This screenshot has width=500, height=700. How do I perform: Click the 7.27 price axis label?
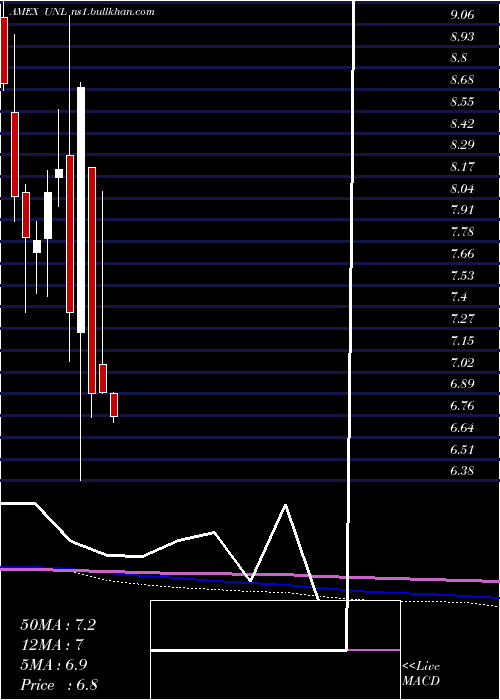click(x=462, y=319)
